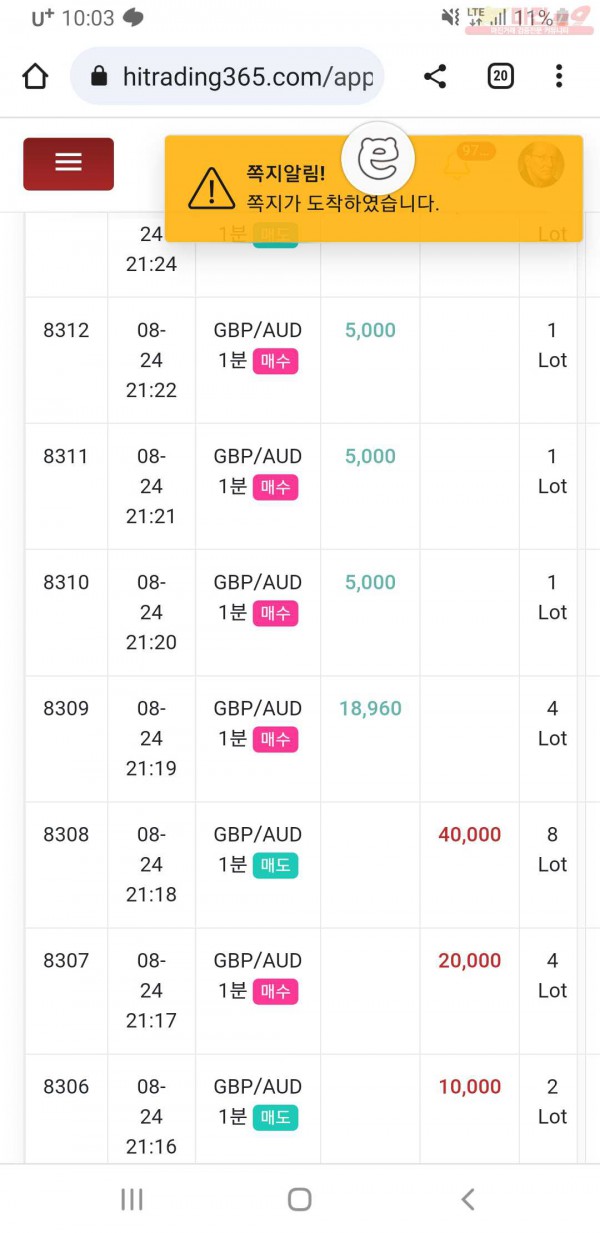The width and height of the screenshot is (600, 1233).
Task: Open the browser three-dot overflow menu
Action: tap(559, 76)
